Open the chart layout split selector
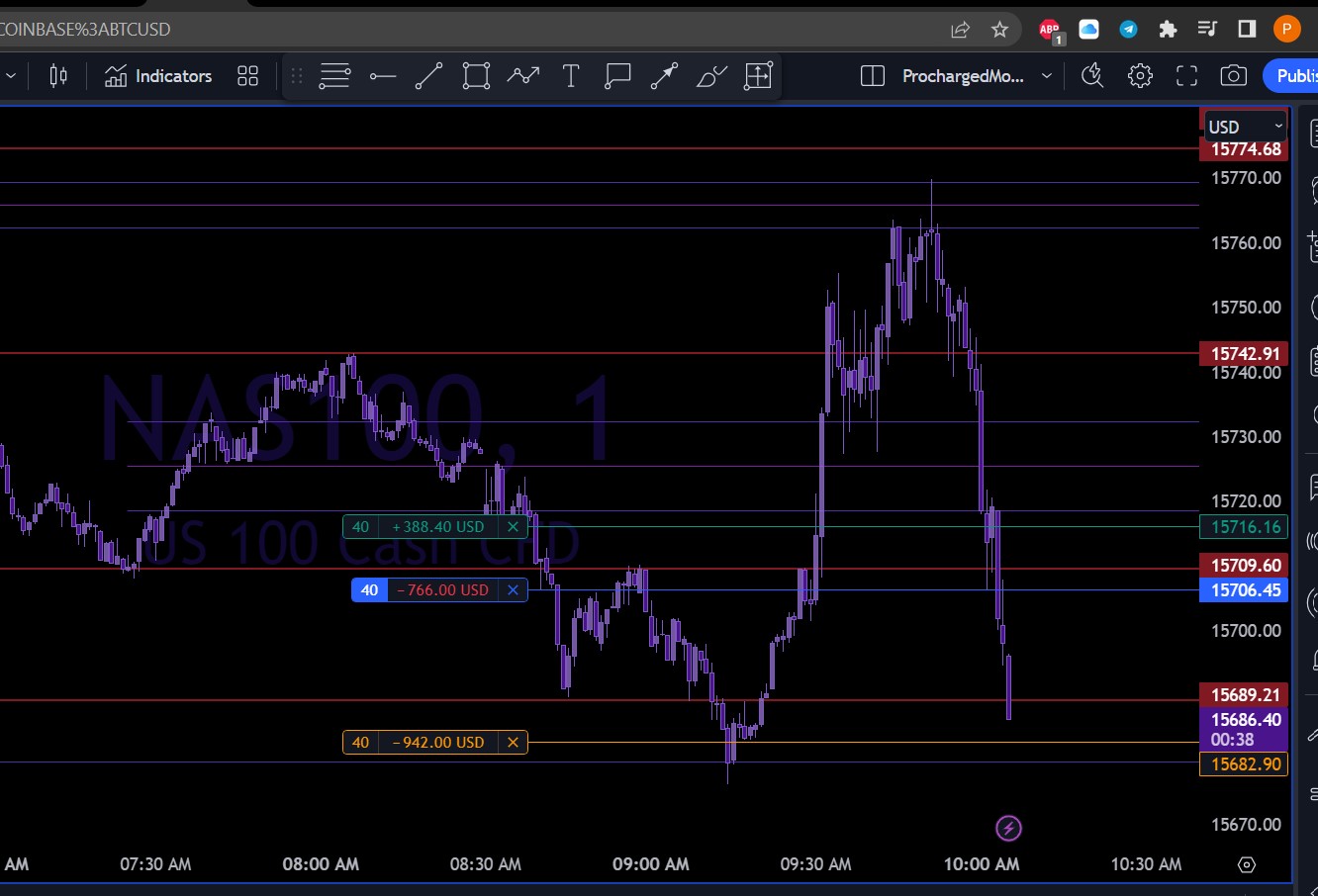Screen dimensions: 1318x896 coord(873,76)
